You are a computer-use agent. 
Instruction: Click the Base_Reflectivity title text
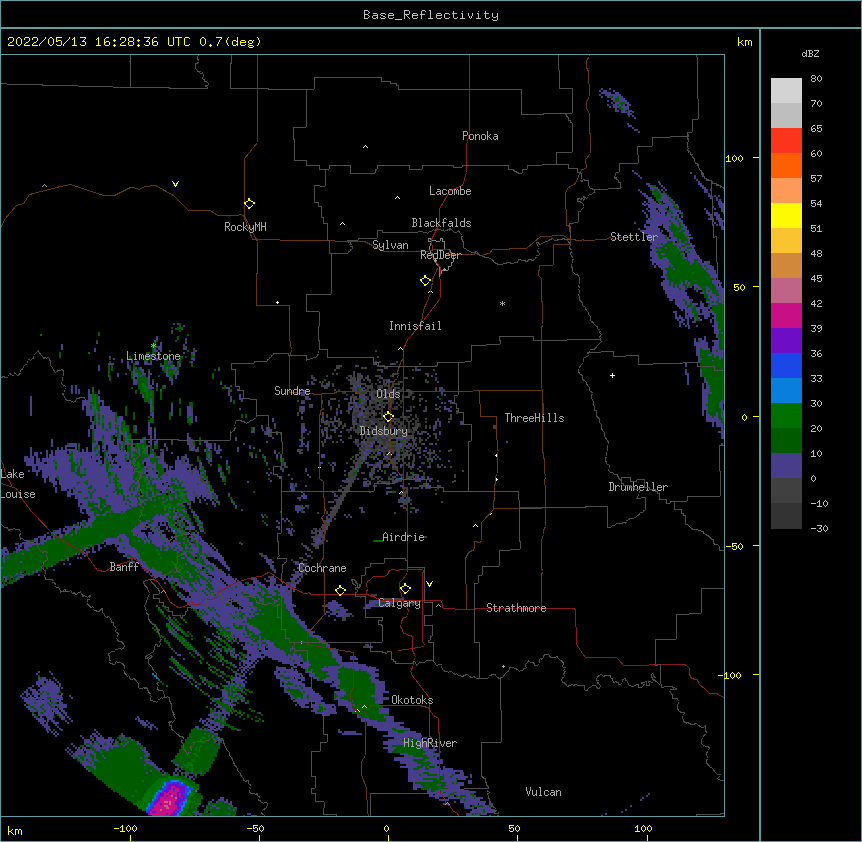point(431,15)
